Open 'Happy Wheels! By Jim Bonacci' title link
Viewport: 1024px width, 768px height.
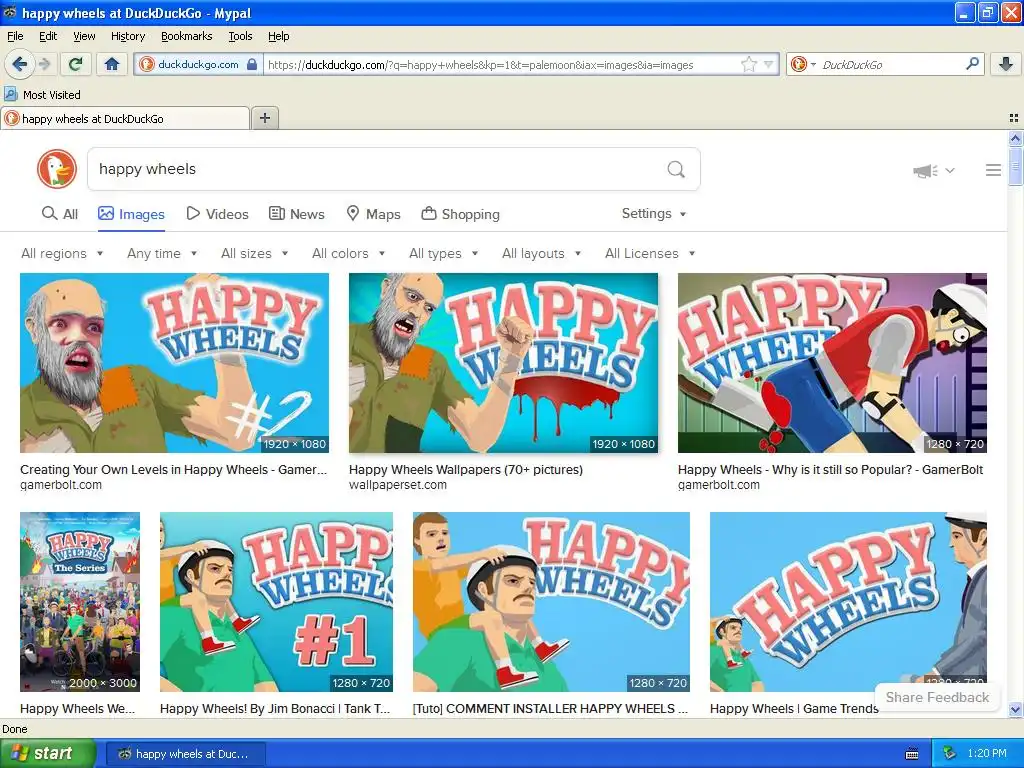pyautogui.click(x=275, y=709)
